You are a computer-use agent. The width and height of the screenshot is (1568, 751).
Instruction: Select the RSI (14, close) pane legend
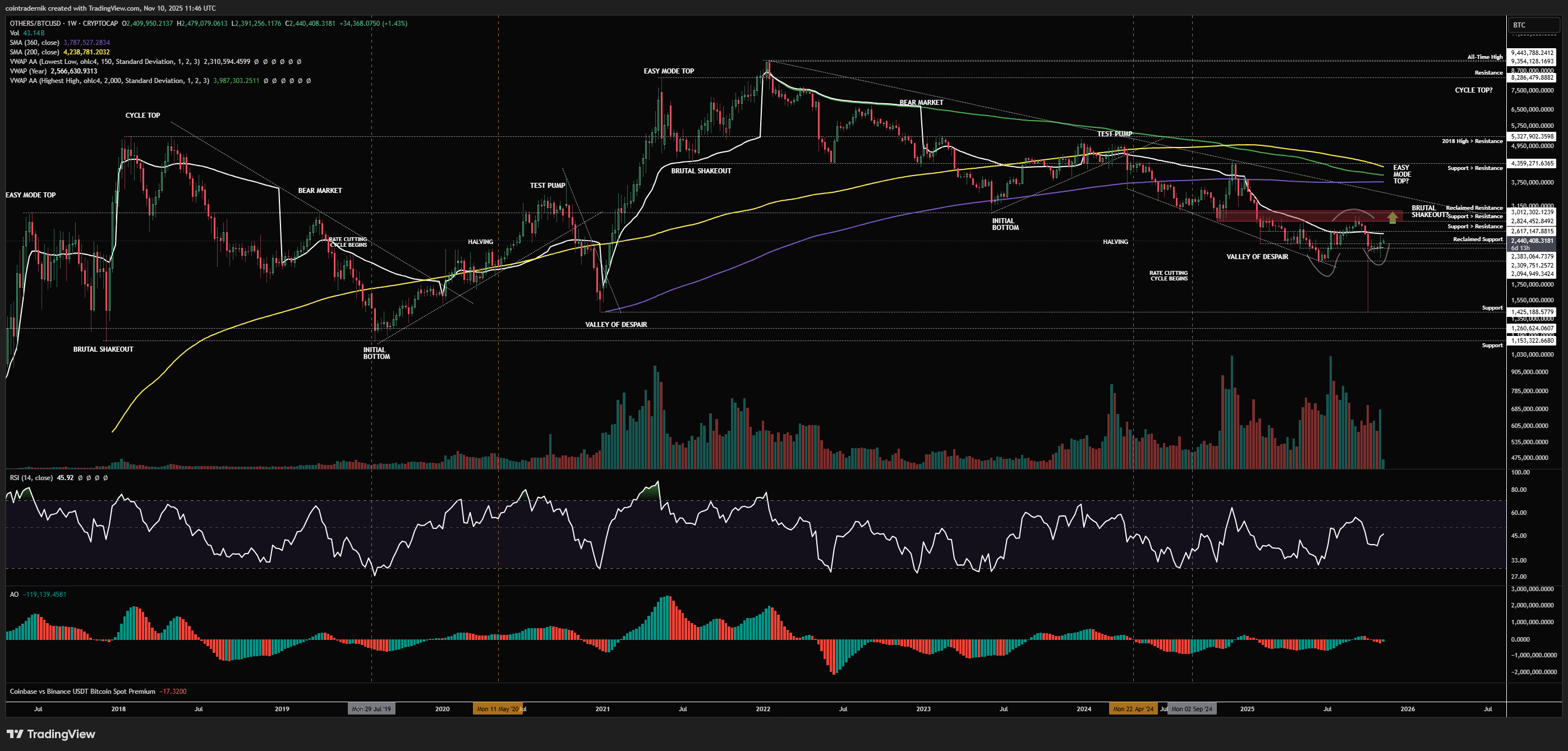coord(31,478)
